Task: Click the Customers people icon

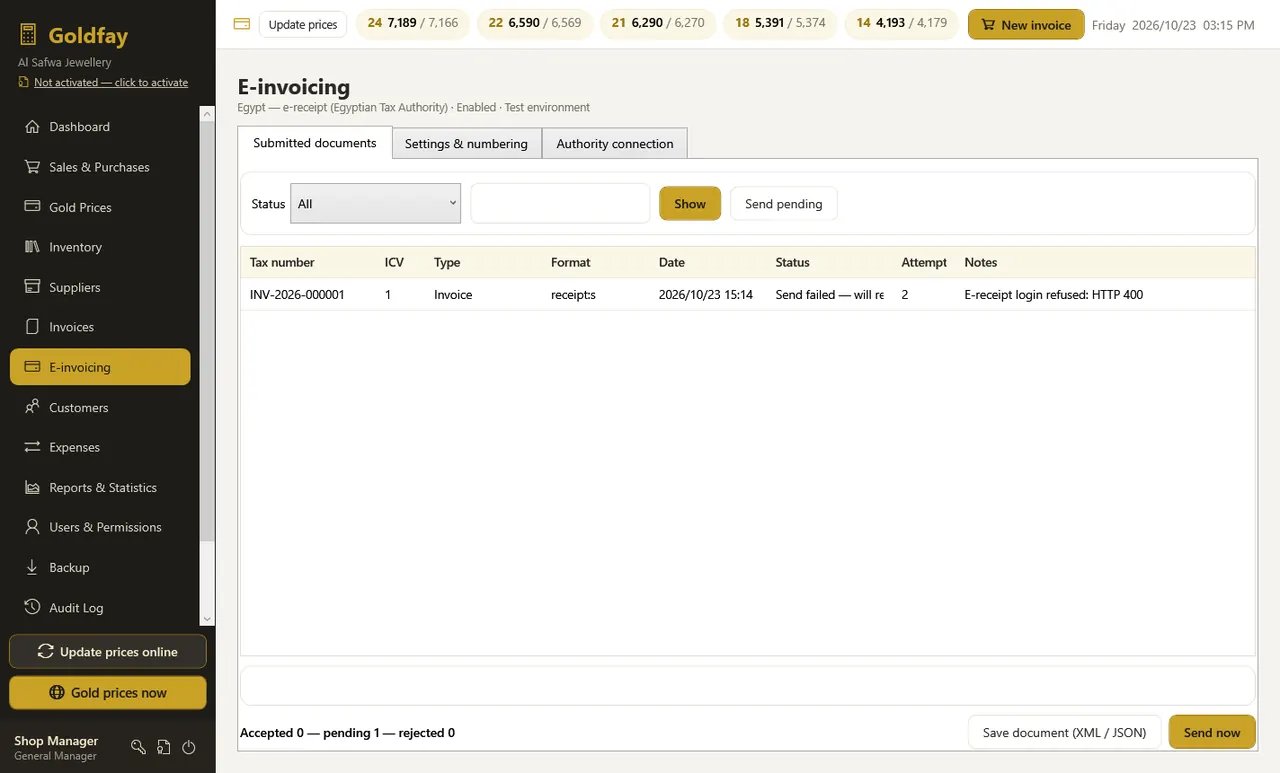Action: [31, 407]
